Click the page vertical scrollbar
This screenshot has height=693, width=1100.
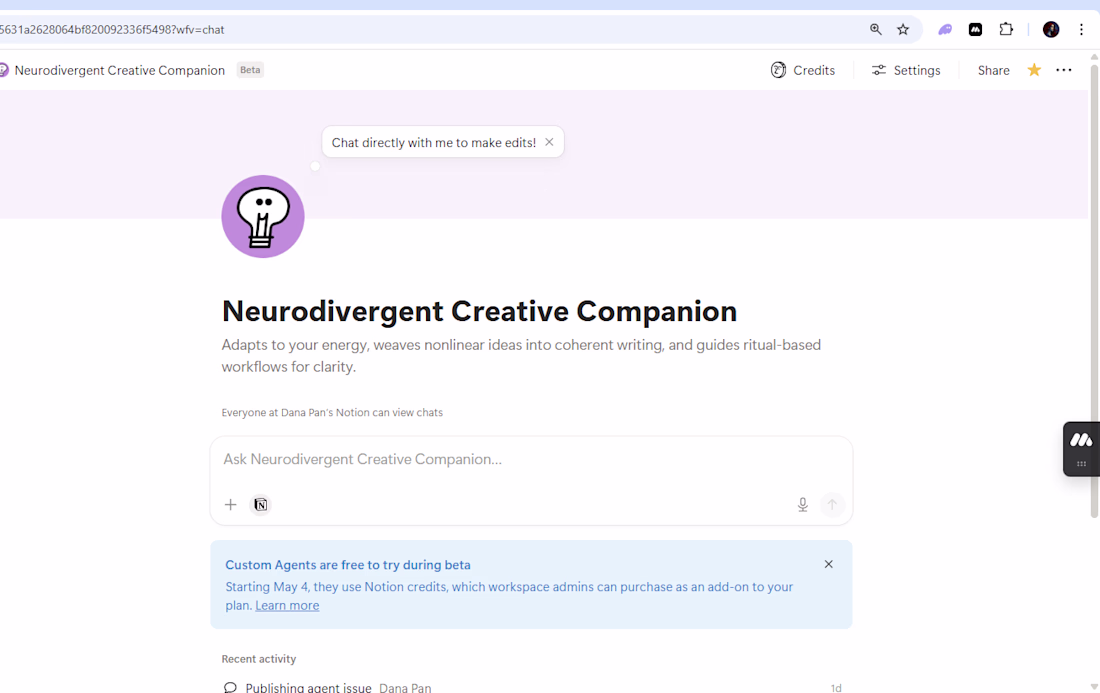(1094, 291)
